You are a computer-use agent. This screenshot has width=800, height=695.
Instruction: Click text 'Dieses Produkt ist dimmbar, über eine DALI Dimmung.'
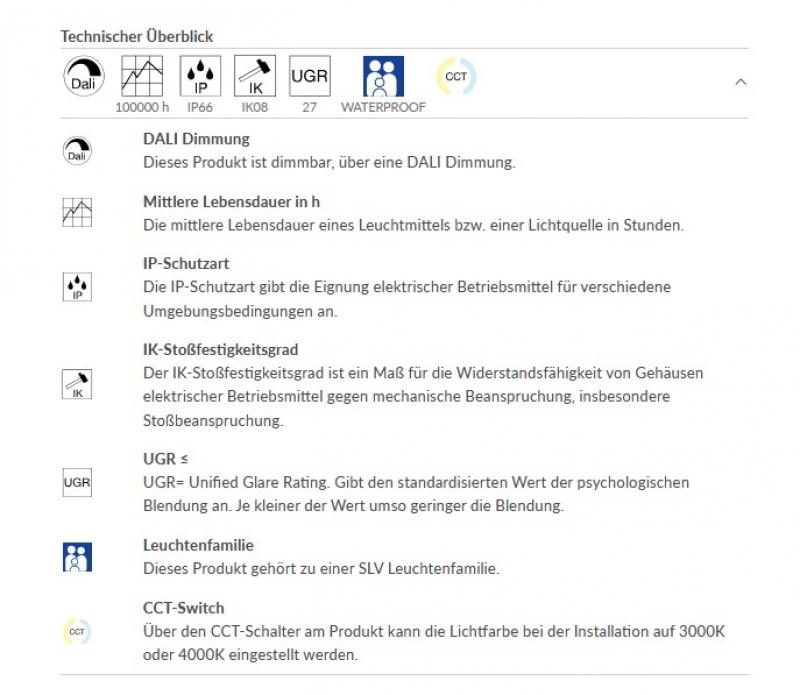329,162
